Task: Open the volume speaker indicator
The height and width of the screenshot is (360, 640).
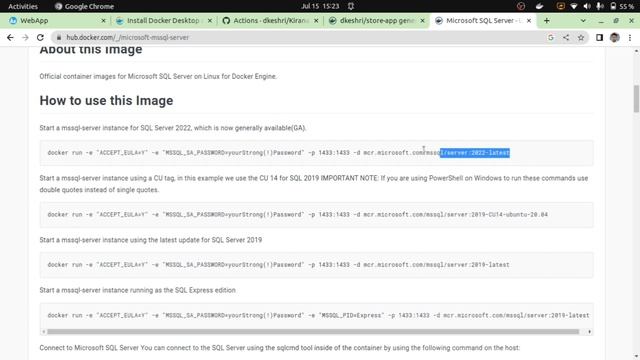Action: point(587,6)
